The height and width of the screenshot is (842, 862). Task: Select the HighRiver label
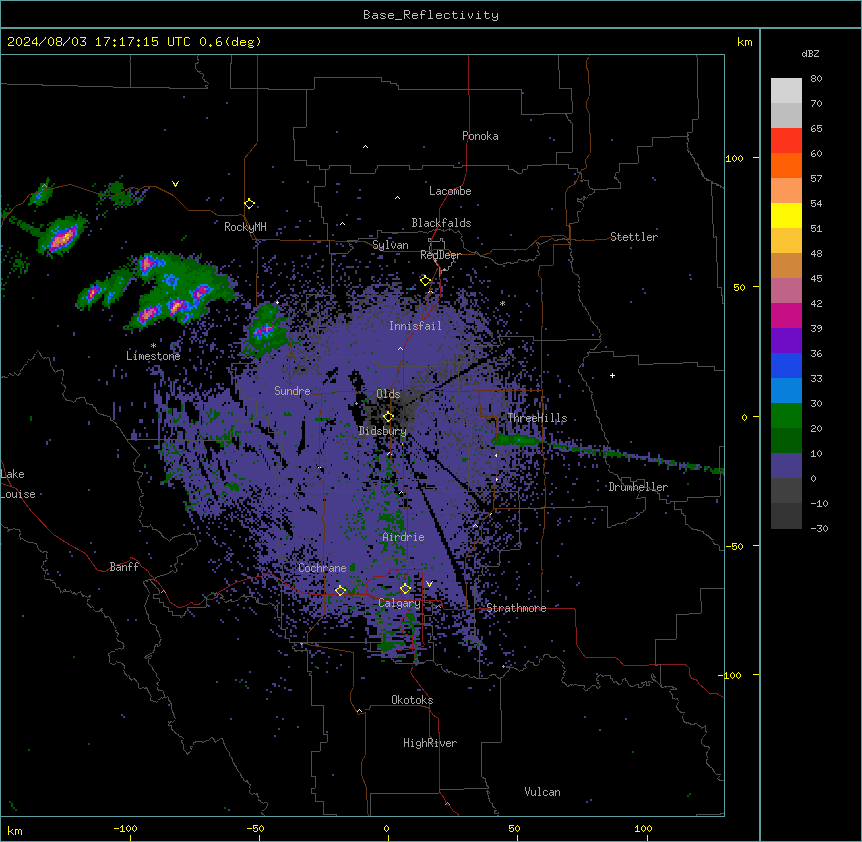[430, 743]
